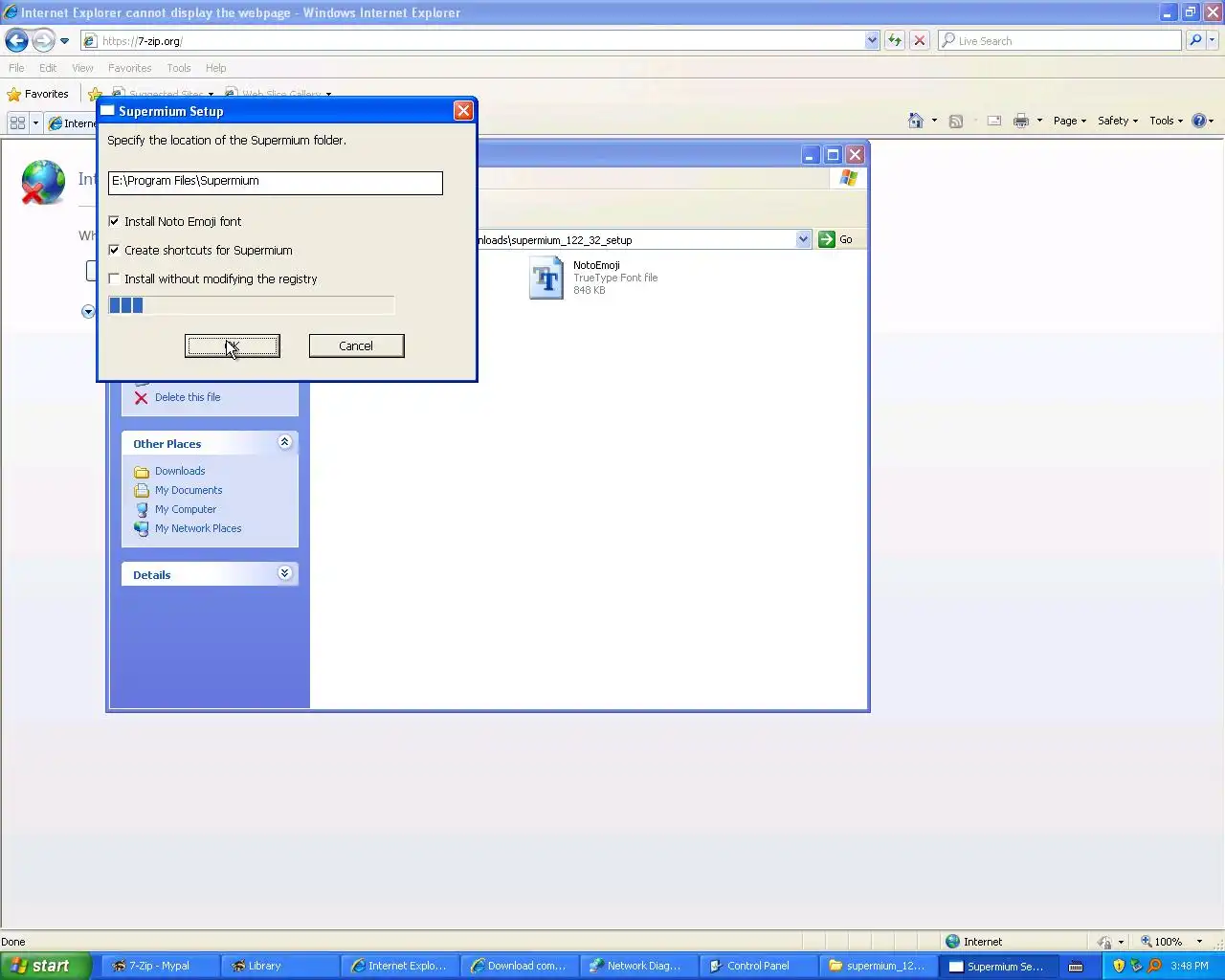1225x980 pixels.
Task: Open the Explorer address path dropdown
Action: [803, 239]
